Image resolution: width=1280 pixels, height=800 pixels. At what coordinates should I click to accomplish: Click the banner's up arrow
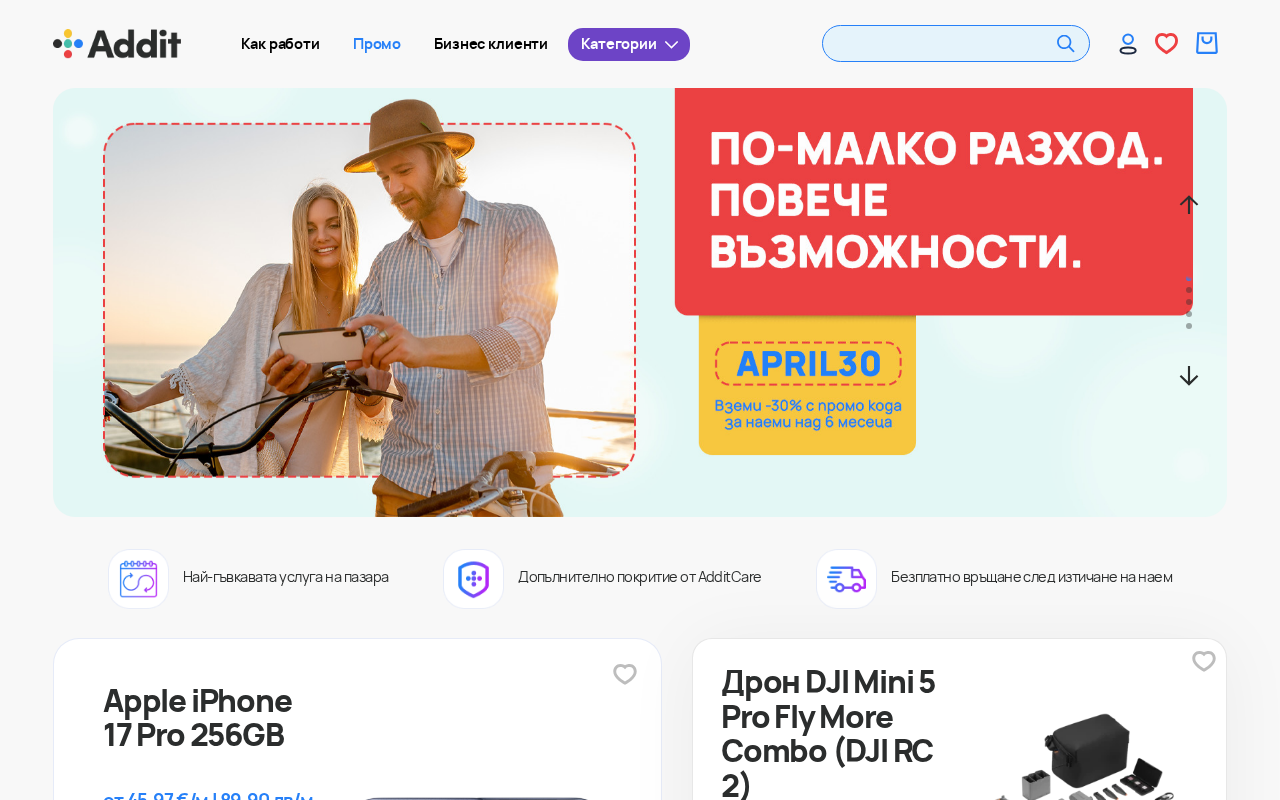click(1189, 204)
